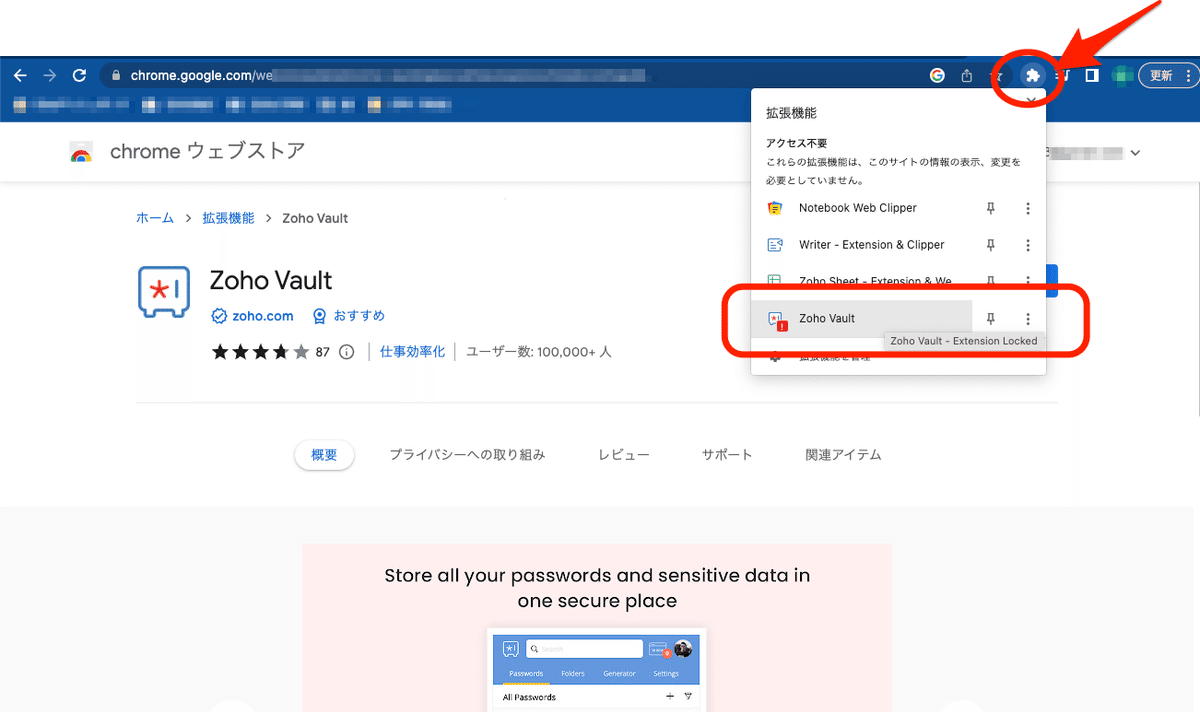Select the 概要 tab

point(324,455)
